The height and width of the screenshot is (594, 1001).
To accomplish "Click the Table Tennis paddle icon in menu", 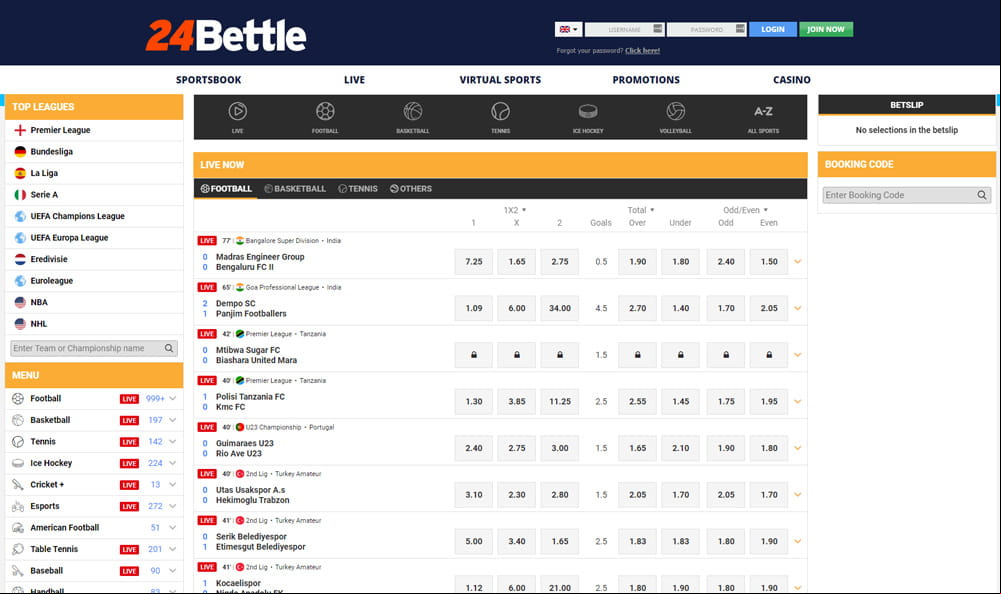I will (18, 549).
